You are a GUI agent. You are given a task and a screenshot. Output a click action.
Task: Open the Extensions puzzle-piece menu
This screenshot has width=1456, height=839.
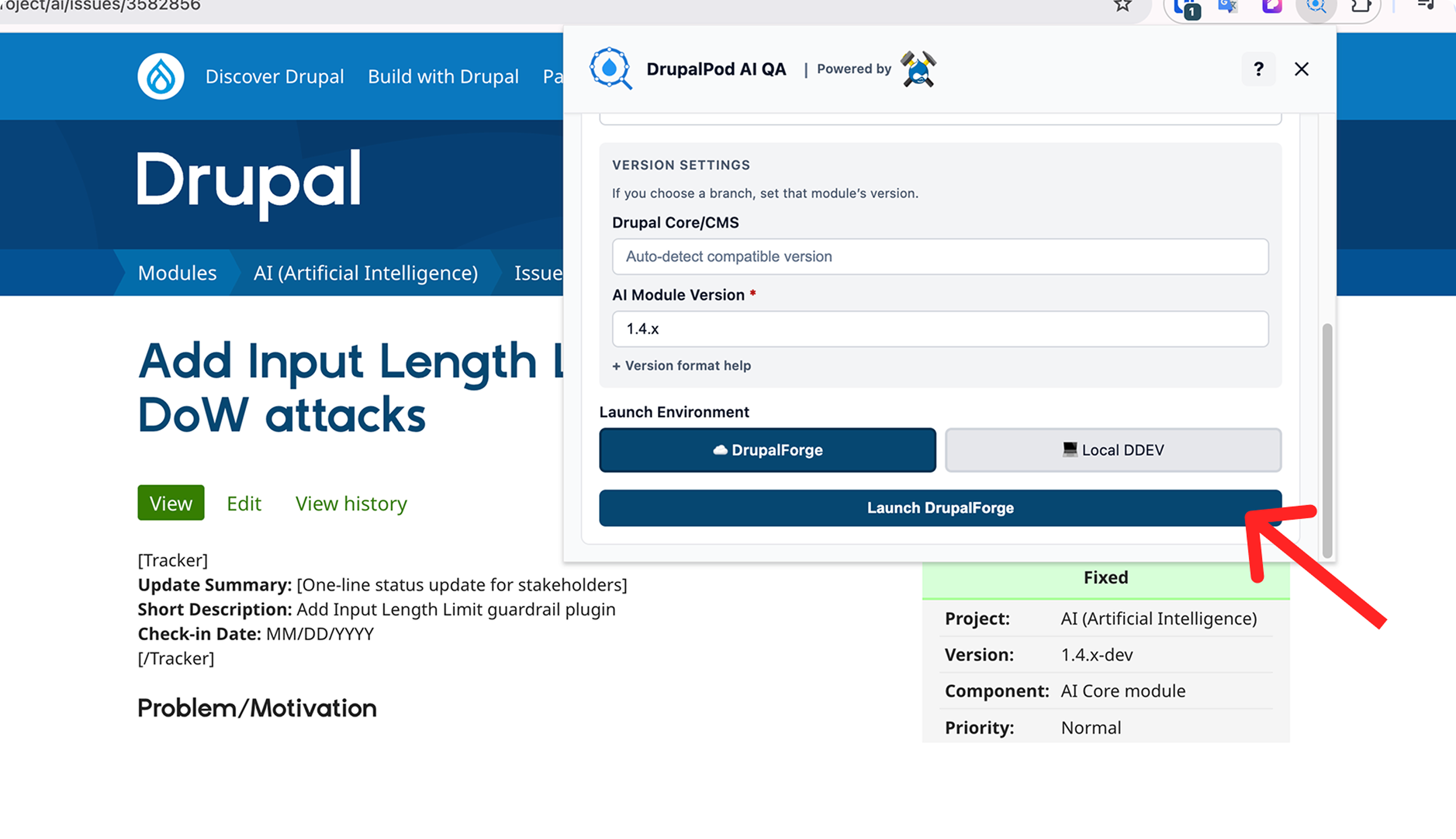pos(1361,6)
